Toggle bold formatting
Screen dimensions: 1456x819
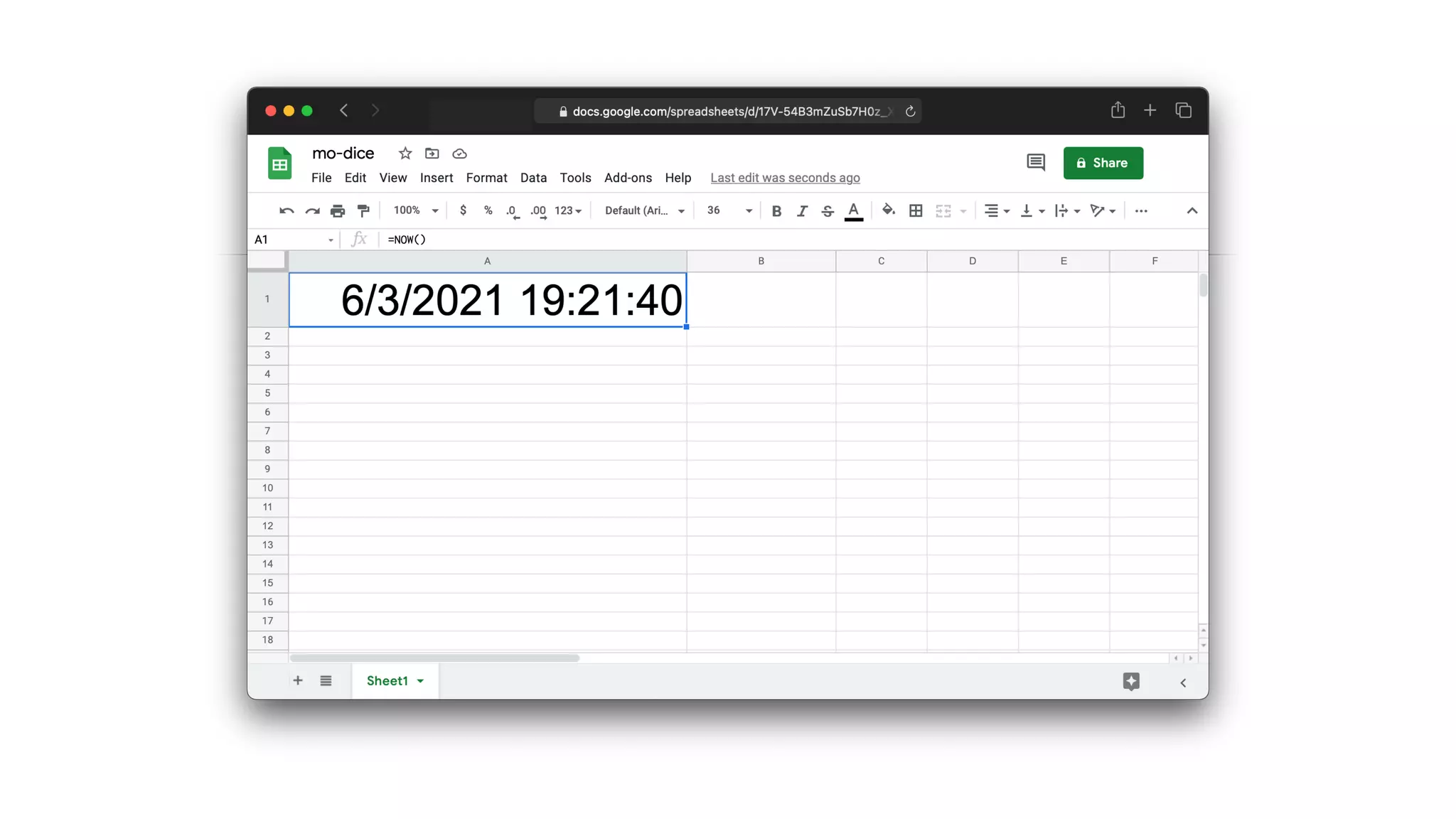pyautogui.click(x=776, y=210)
